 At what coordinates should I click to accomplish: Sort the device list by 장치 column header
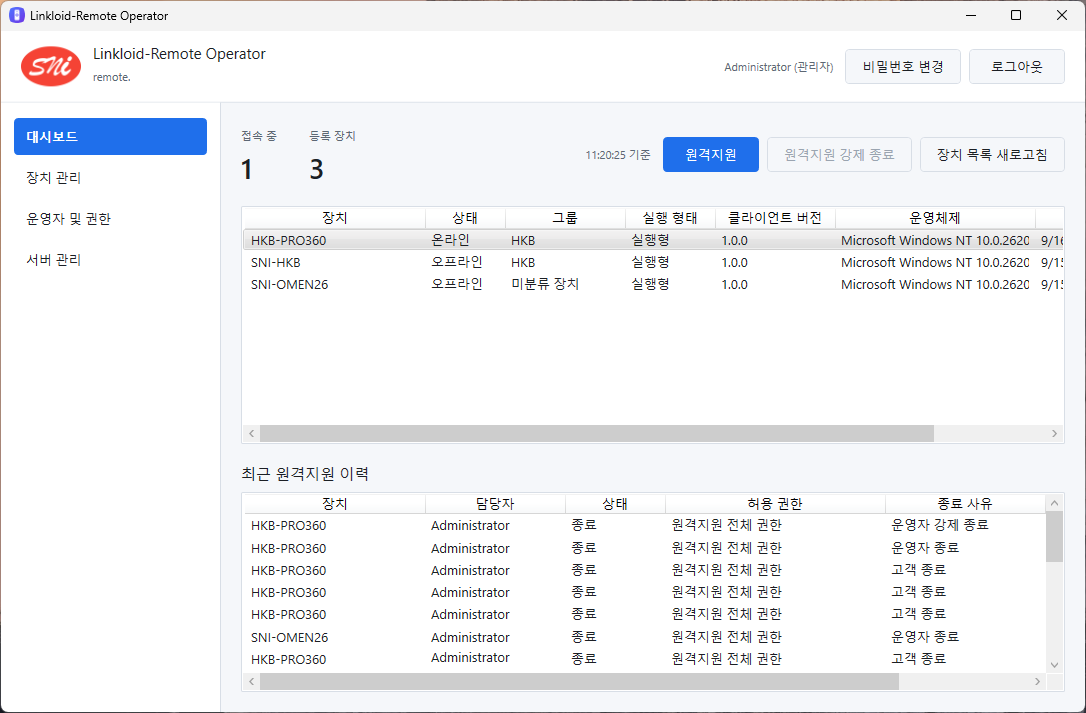335,218
